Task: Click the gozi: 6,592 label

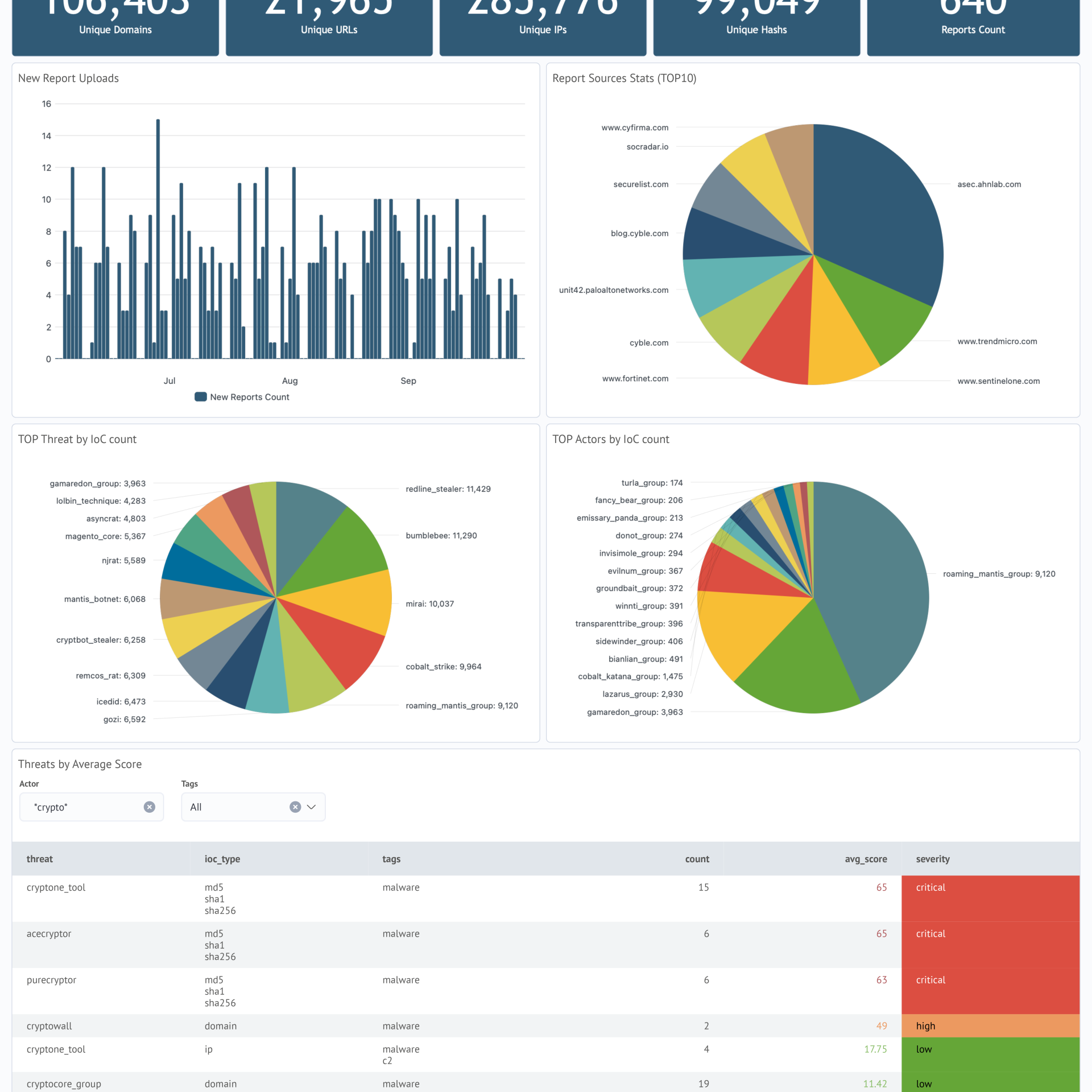Action: (125, 719)
